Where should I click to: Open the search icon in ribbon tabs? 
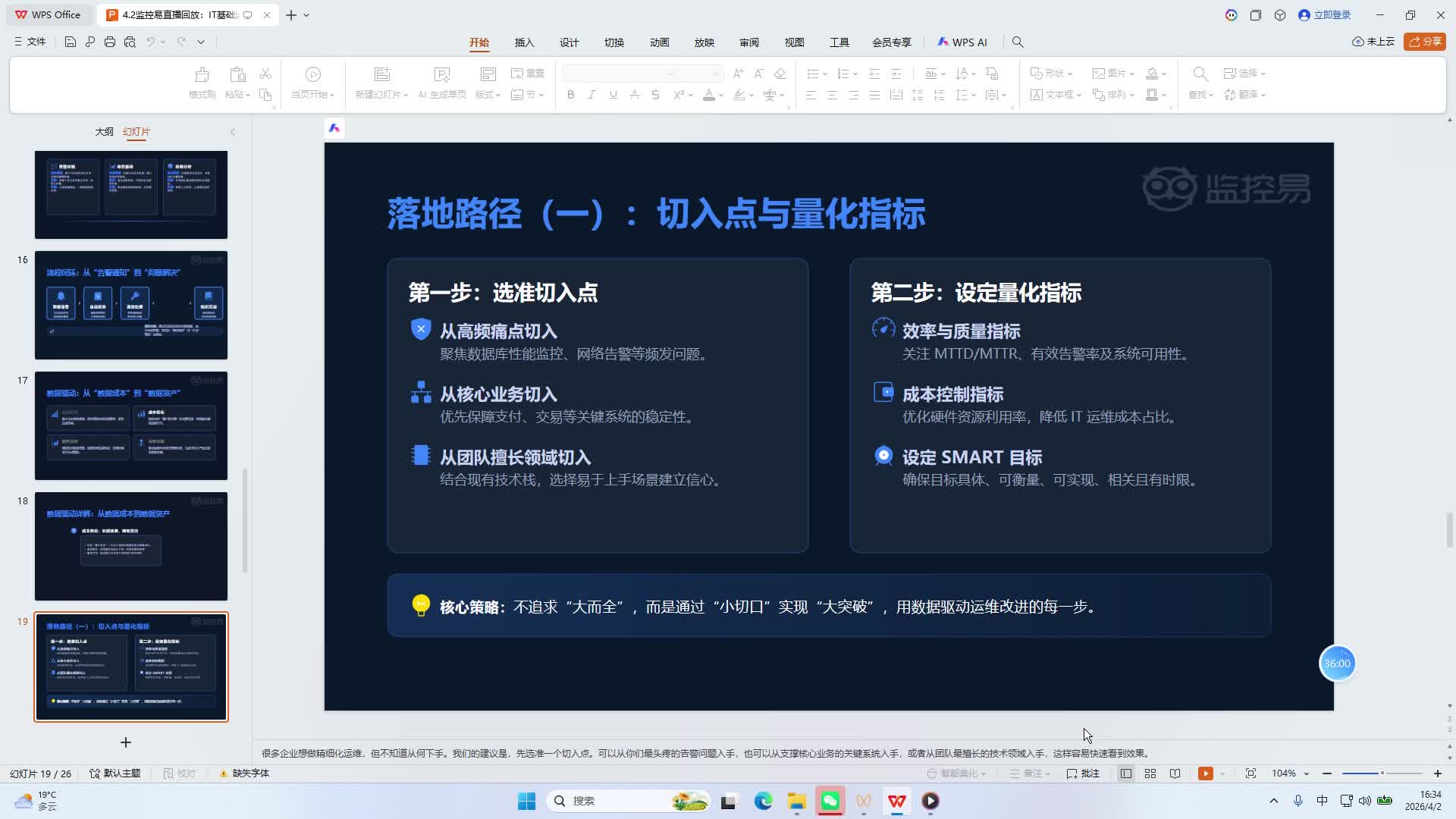pyautogui.click(x=1018, y=42)
